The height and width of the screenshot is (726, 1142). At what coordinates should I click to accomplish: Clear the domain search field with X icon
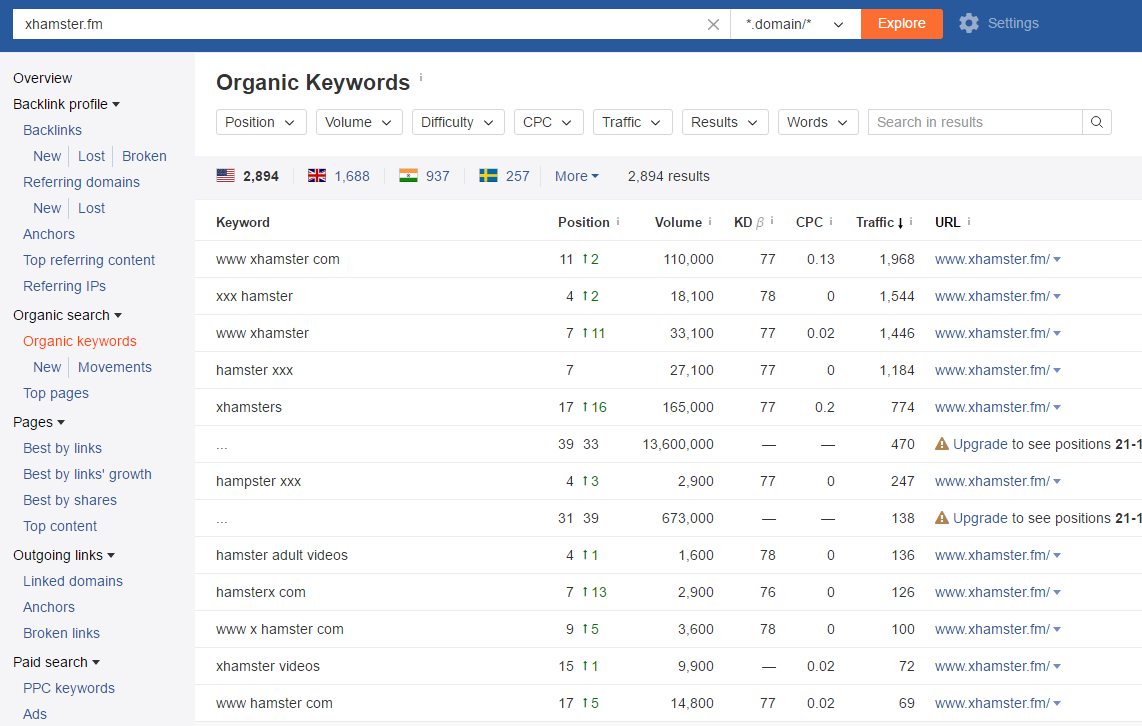(713, 24)
